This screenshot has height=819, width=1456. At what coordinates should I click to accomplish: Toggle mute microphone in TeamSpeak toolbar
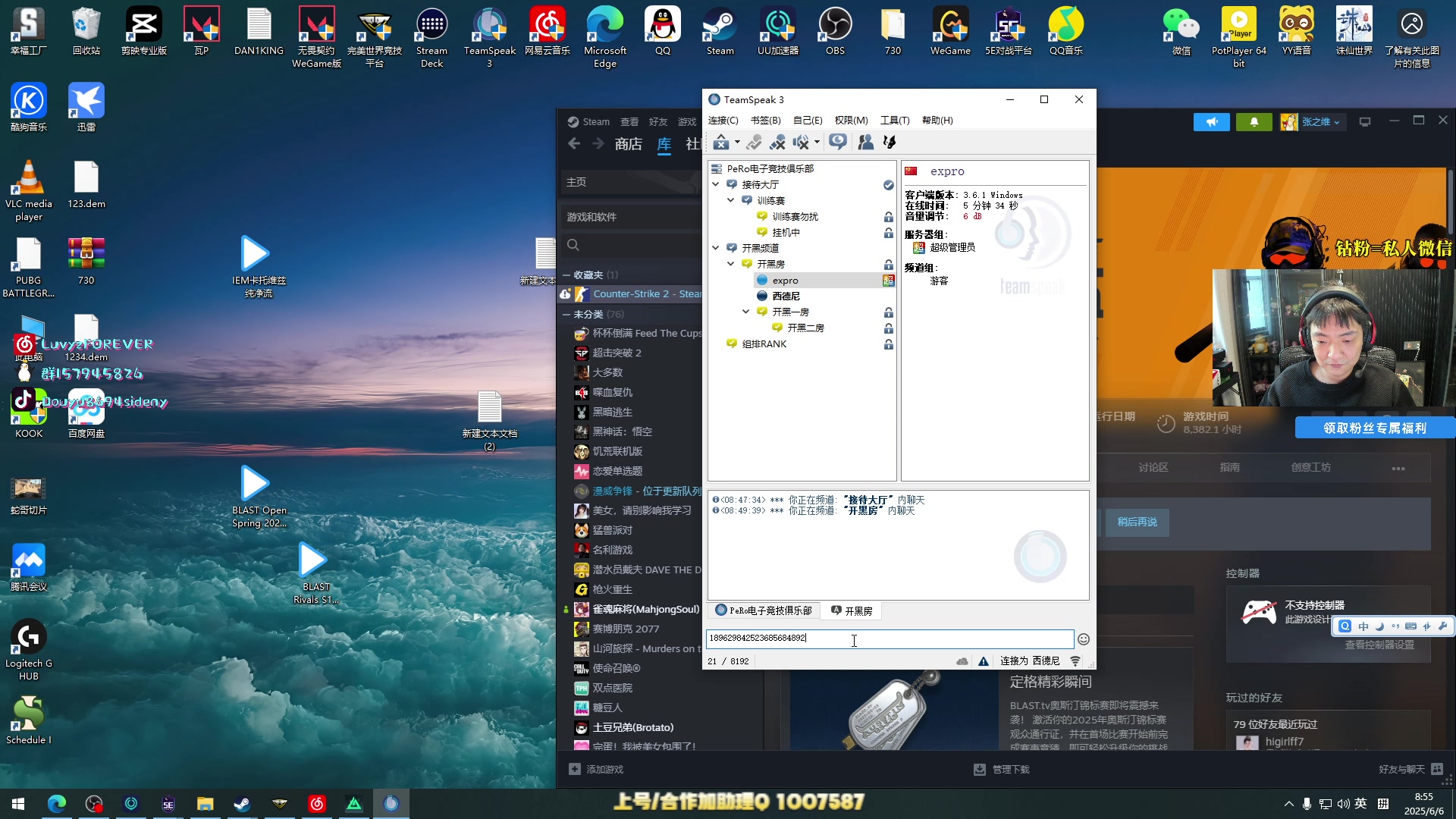coord(777,142)
